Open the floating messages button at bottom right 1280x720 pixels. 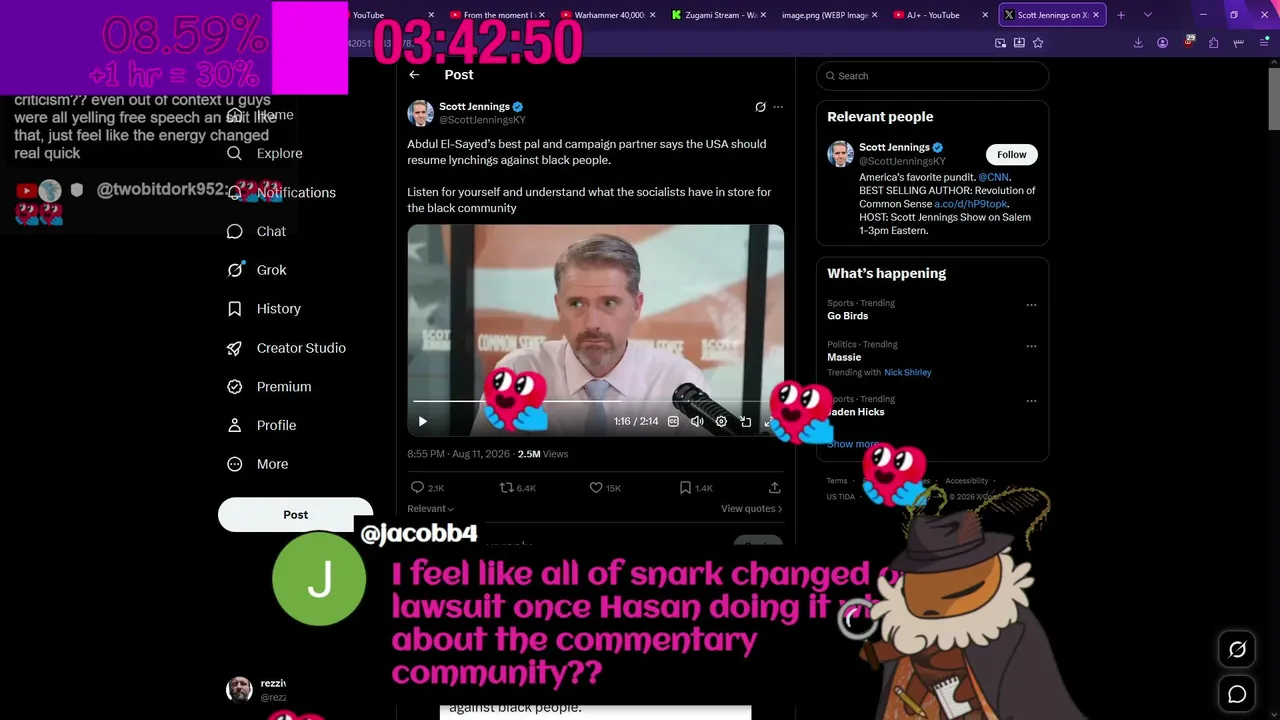1237,694
